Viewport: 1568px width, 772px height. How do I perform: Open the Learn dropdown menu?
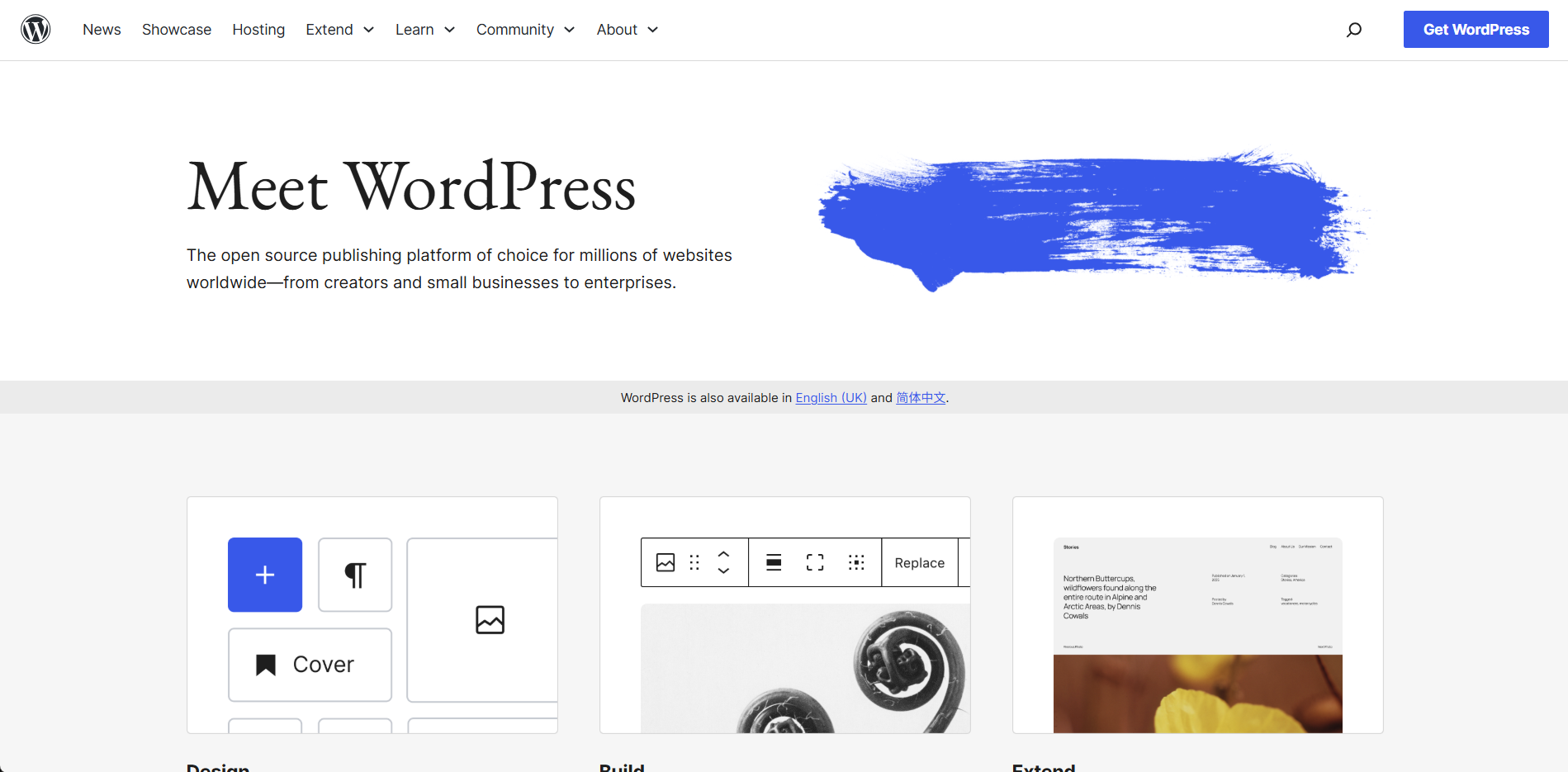click(424, 30)
